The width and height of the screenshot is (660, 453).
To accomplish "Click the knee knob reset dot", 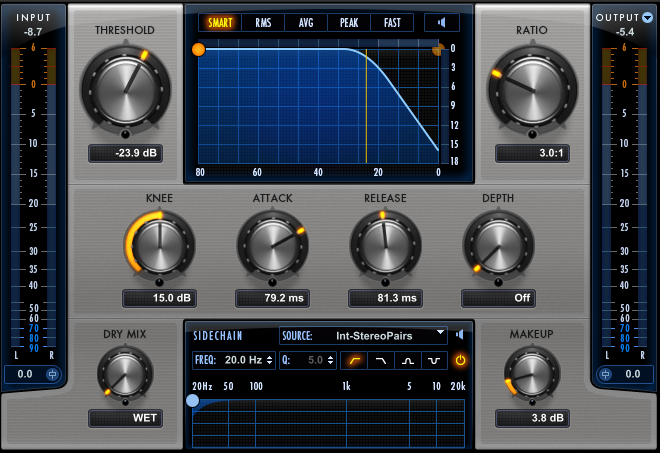I will [x=160, y=282].
